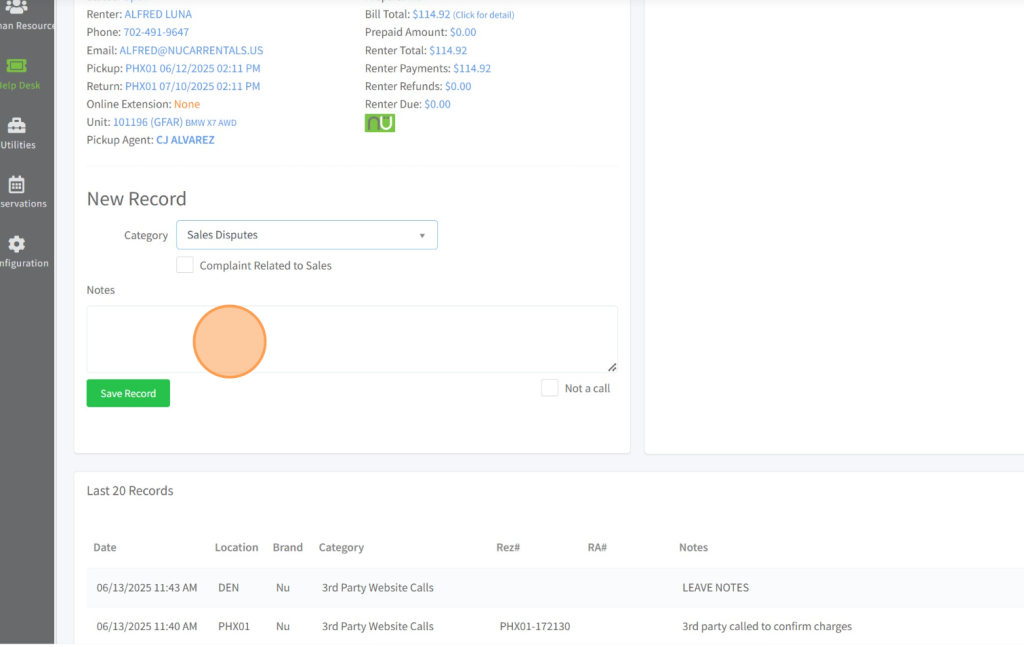This screenshot has height=647, width=1024.
Task: Click pickup agent CJ ALVAREZ
Action: [x=185, y=140]
